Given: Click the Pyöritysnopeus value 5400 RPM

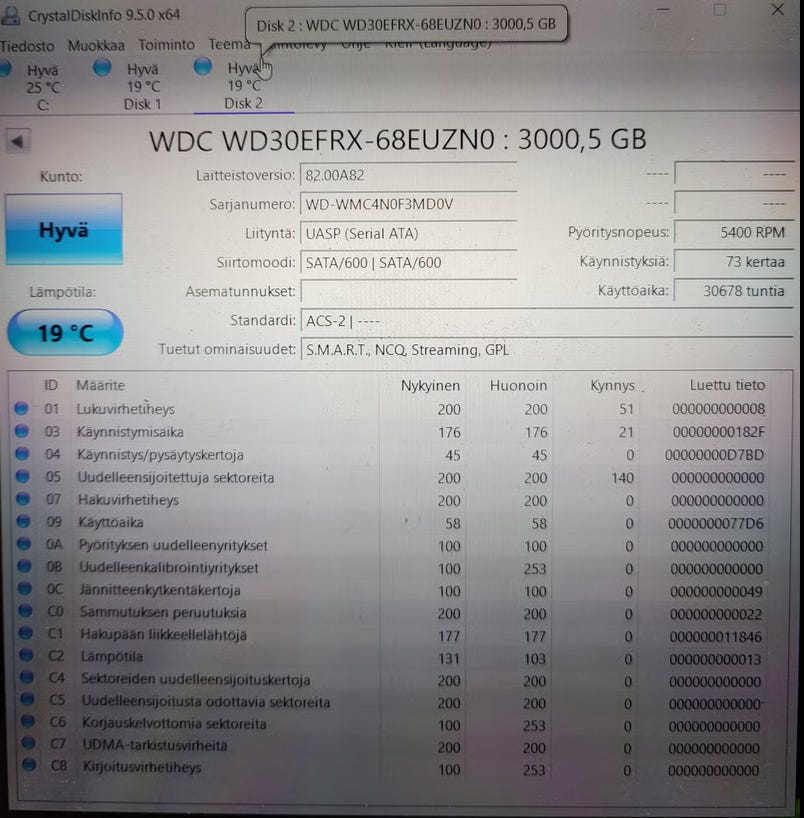Looking at the screenshot, I should click(x=734, y=233).
